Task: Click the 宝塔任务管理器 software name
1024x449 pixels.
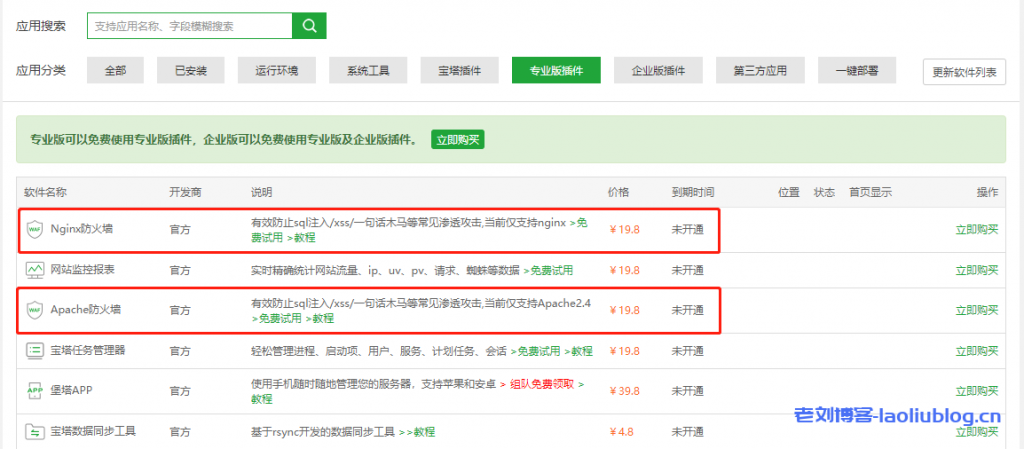Action: pyautogui.click(x=88, y=350)
